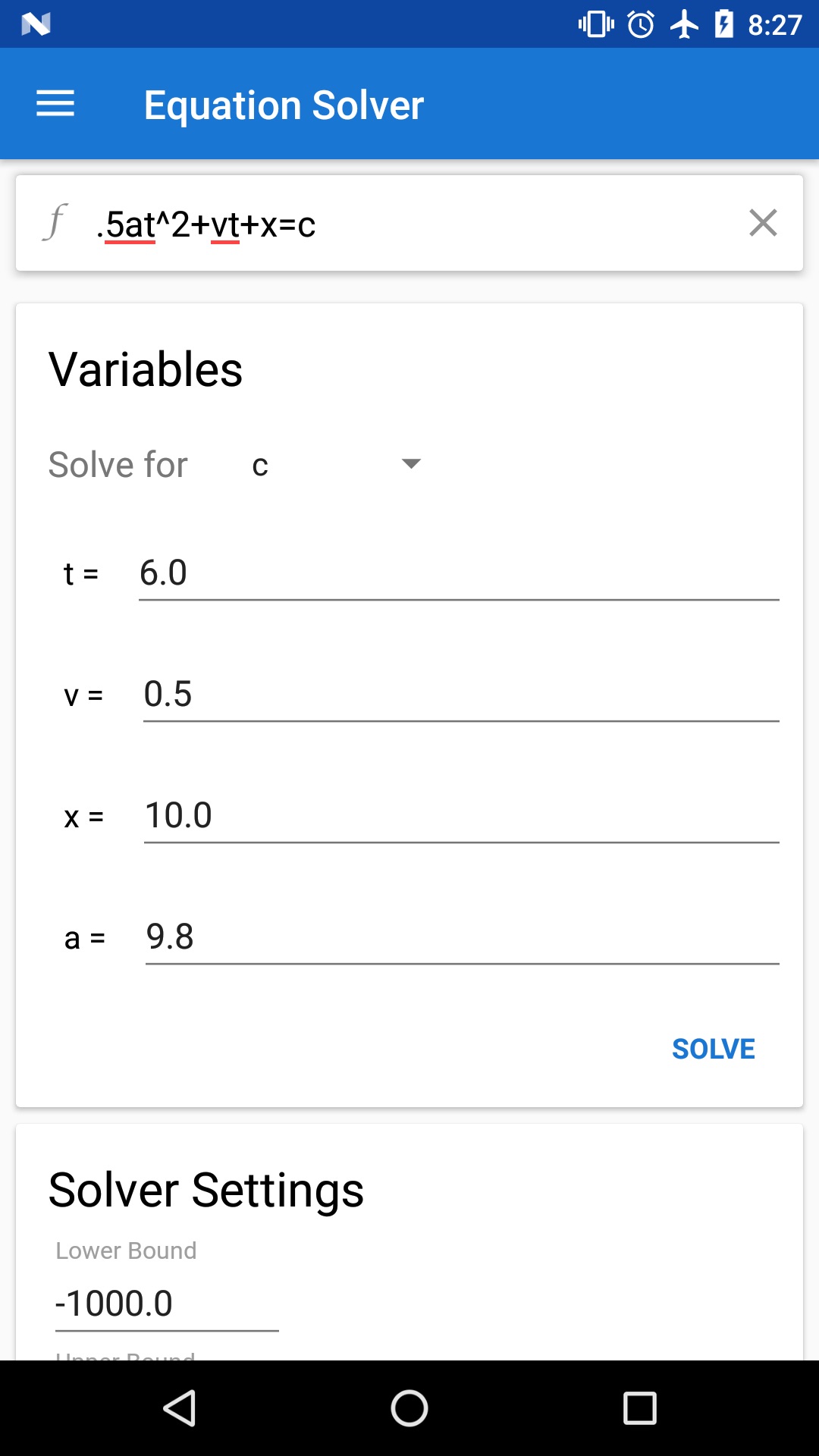Expand the Solve for dropdown arrow

pyautogui.click(x=411, y=464)
